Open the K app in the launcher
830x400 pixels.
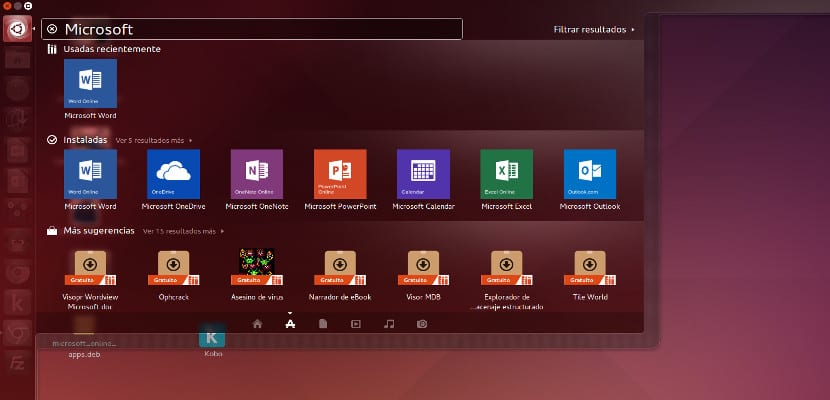[17, 303]
